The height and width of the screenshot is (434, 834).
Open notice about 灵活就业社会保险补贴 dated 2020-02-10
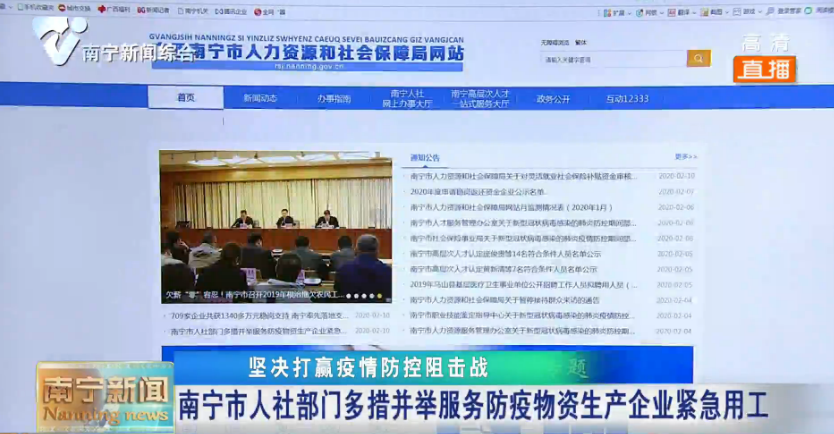coord(523,176)
